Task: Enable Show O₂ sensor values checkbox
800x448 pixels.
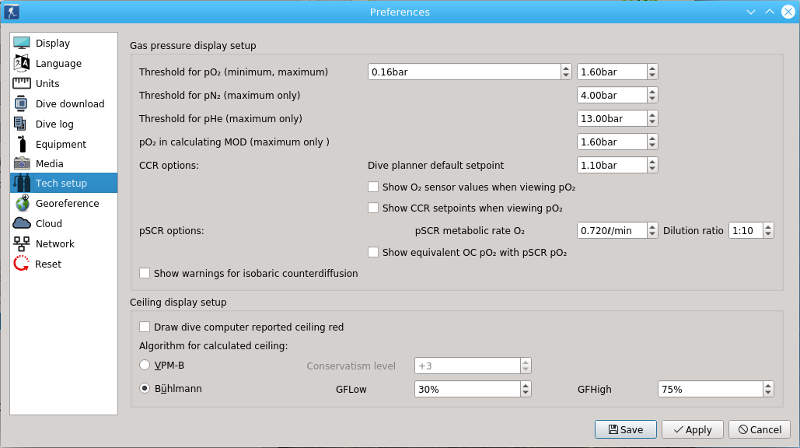Action: pyautogui.click(x=374, y=187)
